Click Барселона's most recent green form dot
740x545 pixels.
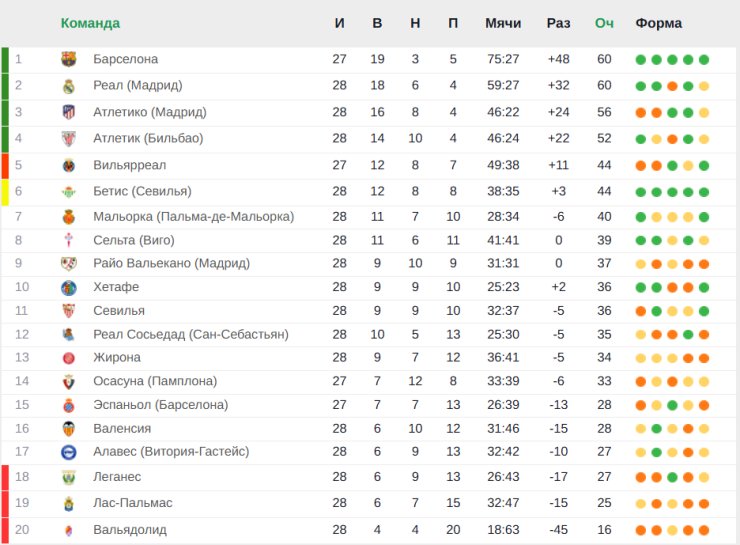tap(704, 59)
